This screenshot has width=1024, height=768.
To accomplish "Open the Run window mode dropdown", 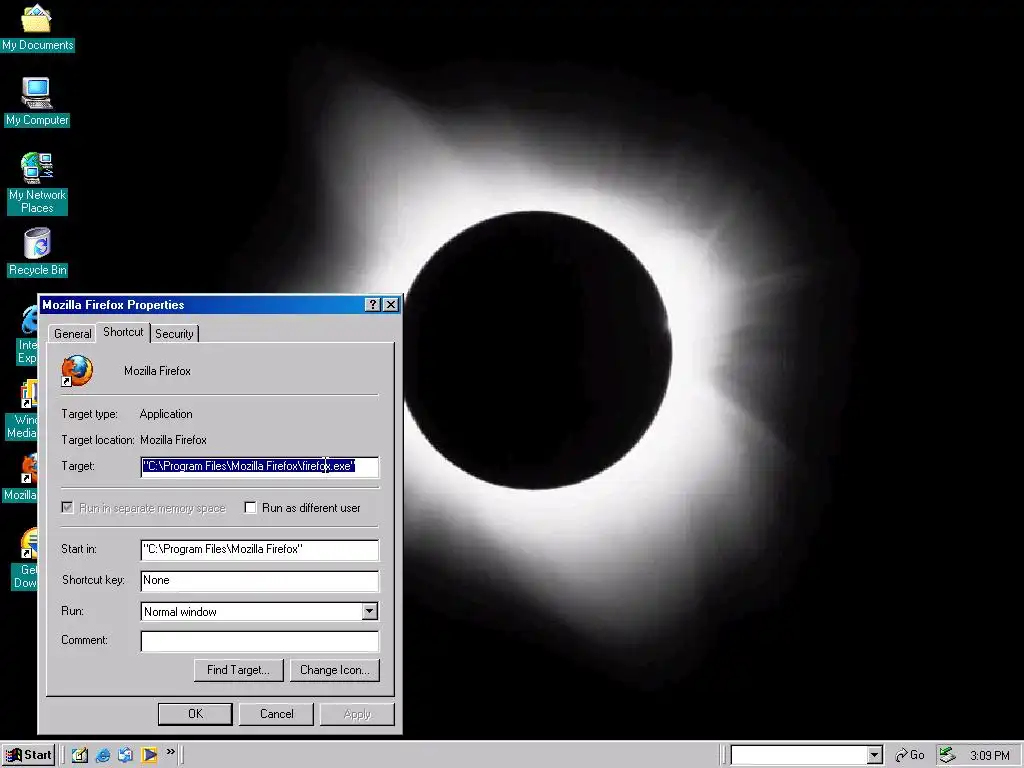I will point(370,611).
